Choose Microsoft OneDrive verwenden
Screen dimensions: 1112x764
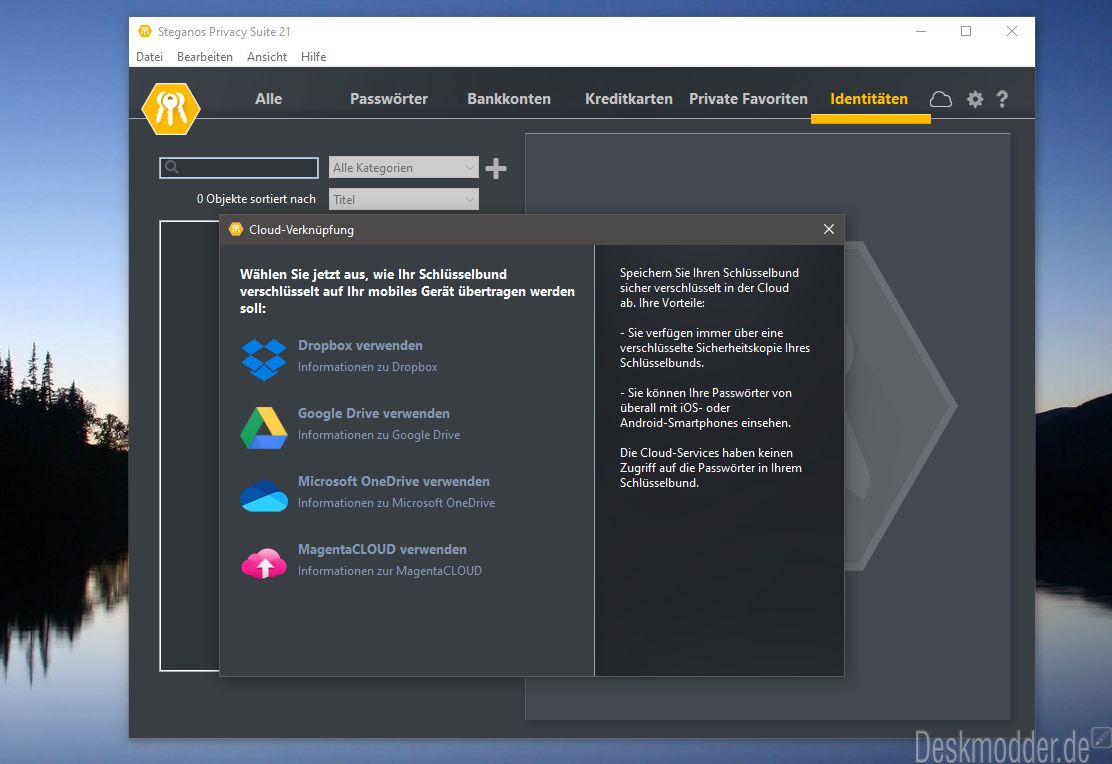coord(394,482)
